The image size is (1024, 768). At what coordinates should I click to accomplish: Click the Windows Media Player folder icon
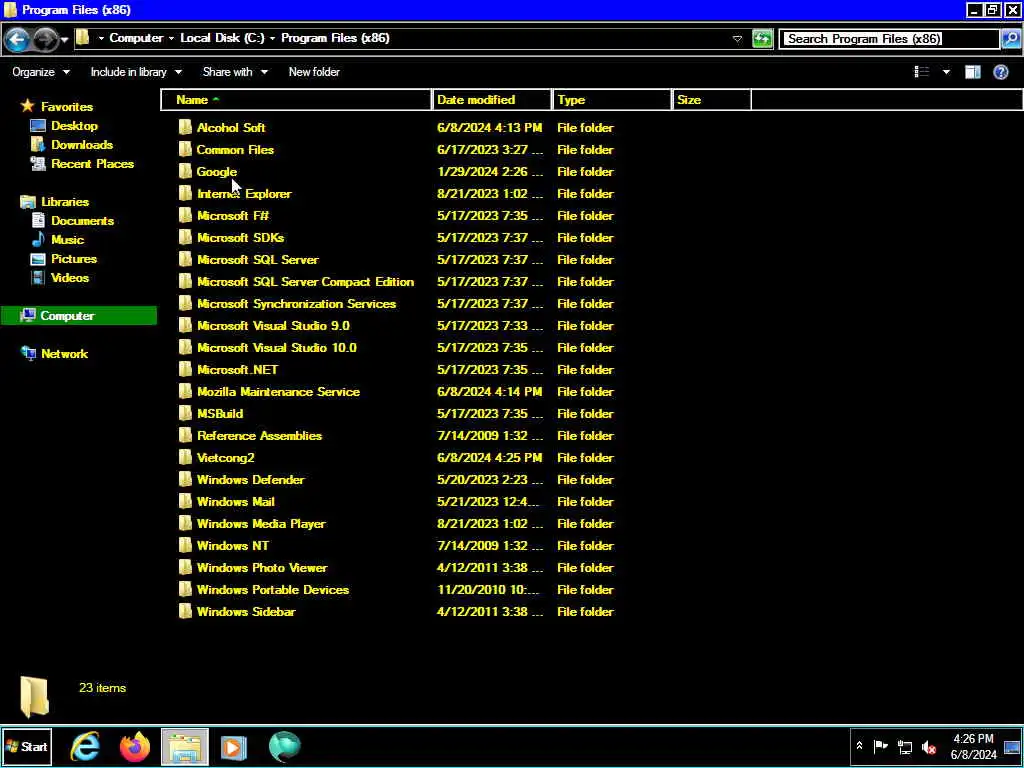pos(185,524)
